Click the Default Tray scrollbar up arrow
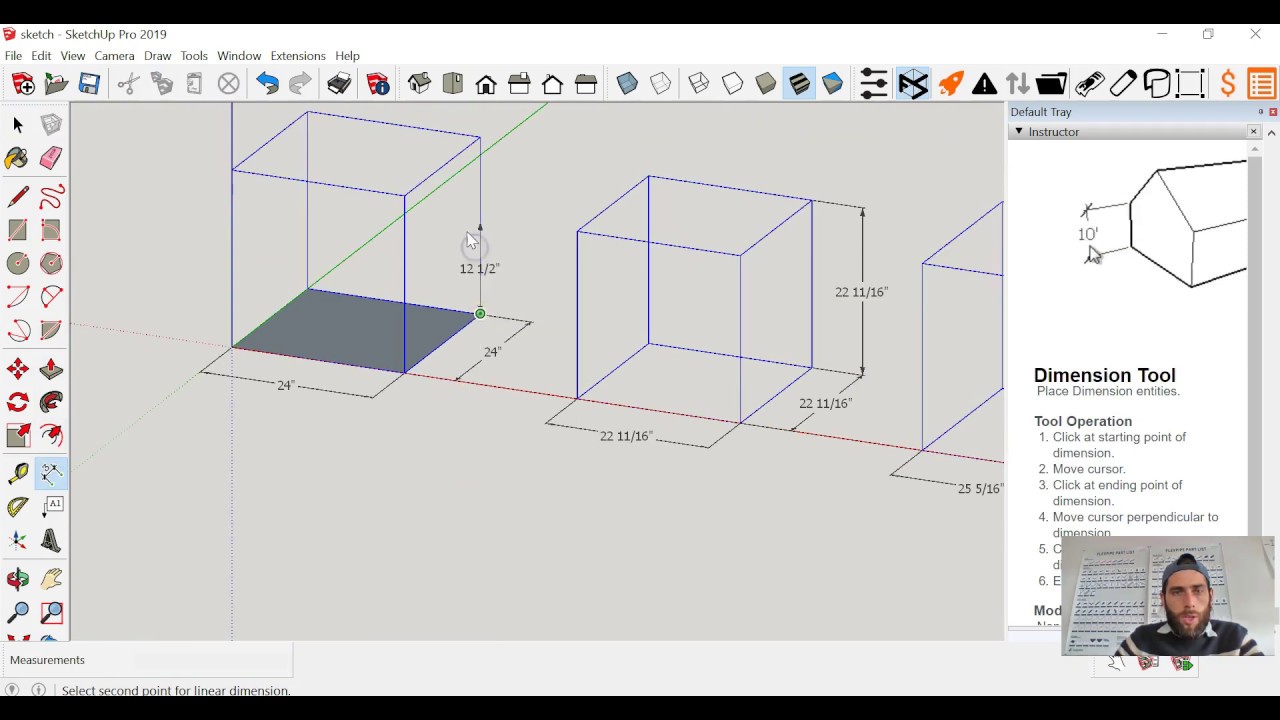The image size is (1280, 720). (1271, 132)
